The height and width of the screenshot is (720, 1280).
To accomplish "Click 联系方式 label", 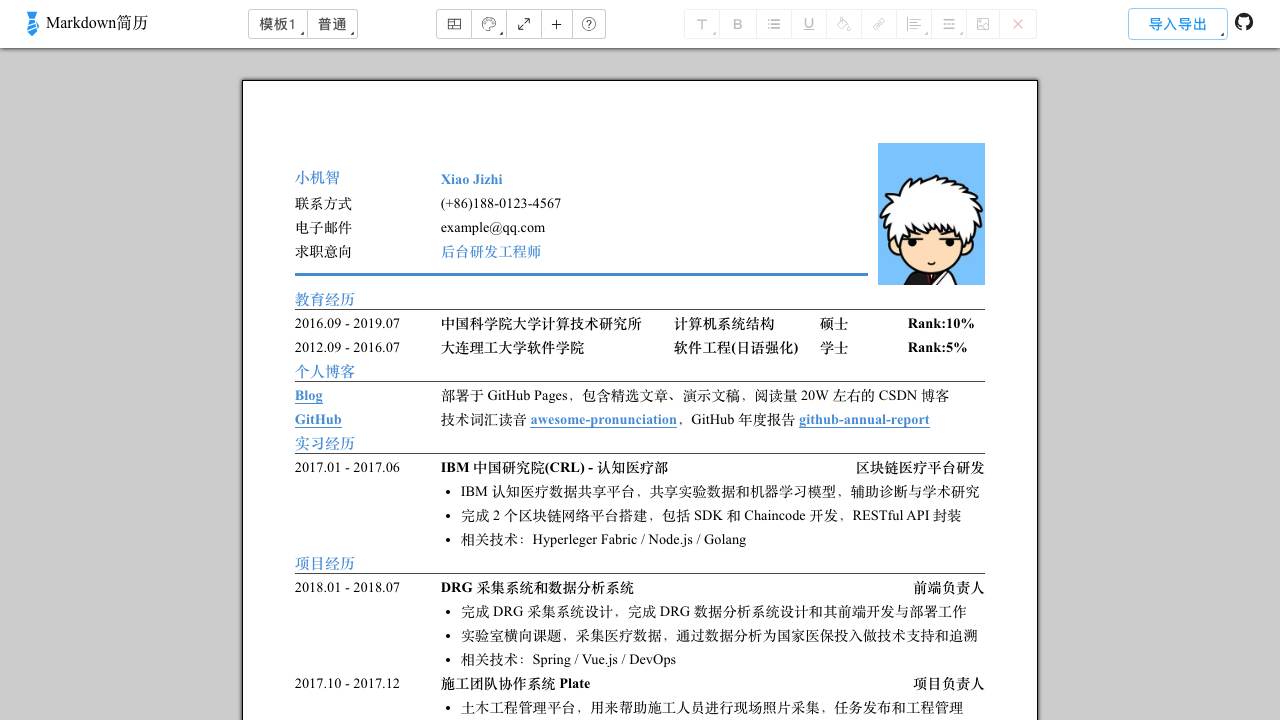I will pos(323,204).
